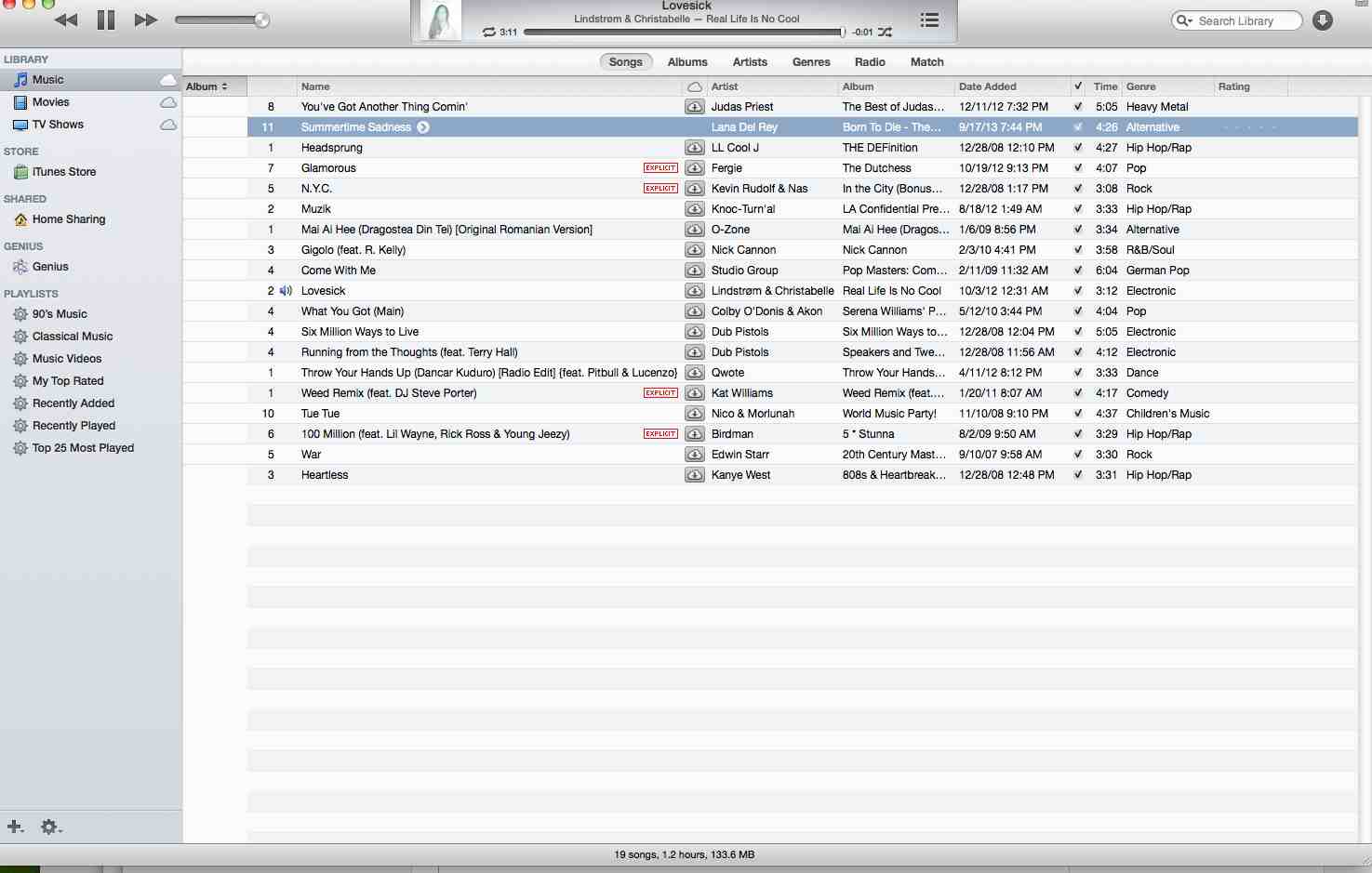
Task: Download You've Got Another Thing Comin' from iCloud
Action: click(695, 107)
